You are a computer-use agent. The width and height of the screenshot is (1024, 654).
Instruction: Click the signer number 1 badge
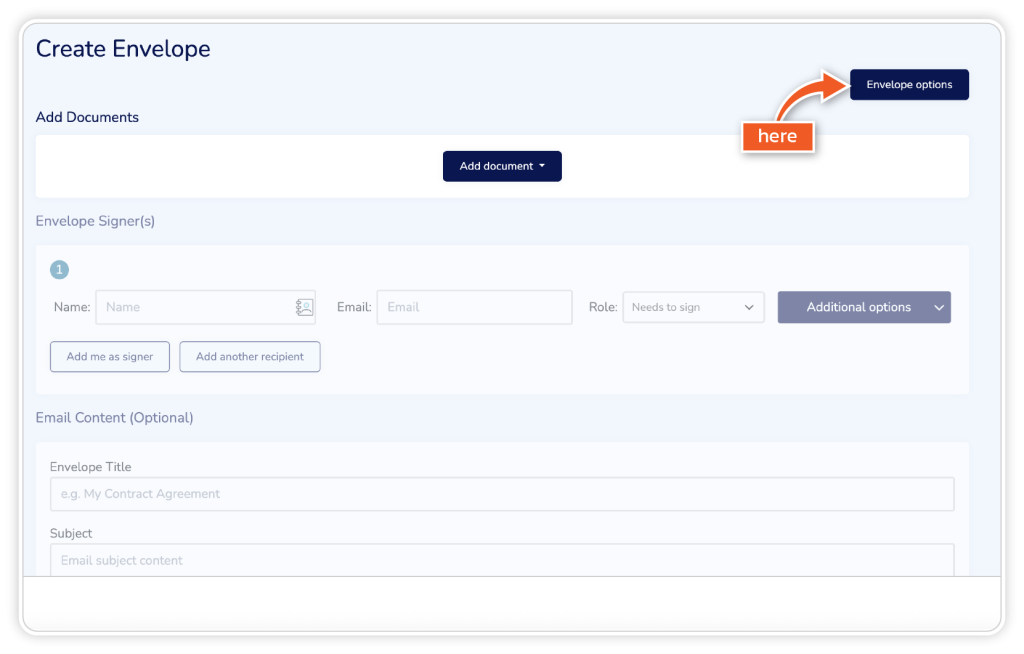[59, 270]
